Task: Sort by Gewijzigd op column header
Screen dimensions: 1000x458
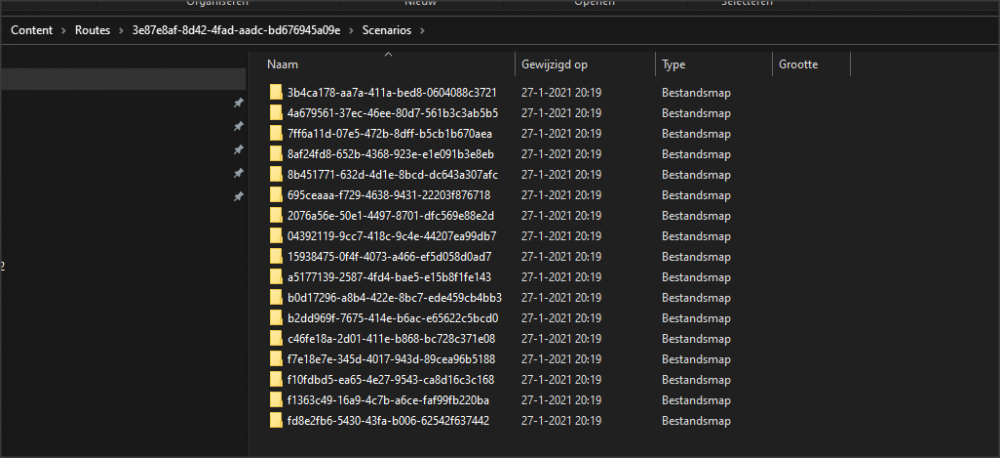Action: click(x=552, y=64)
